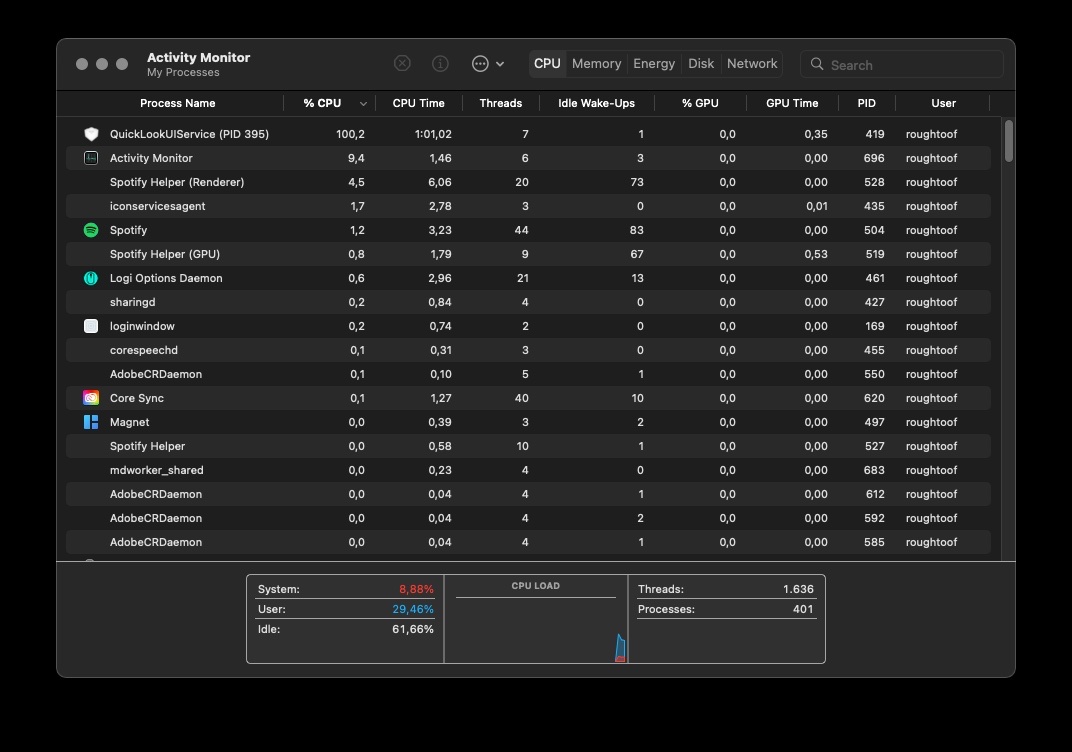Click the Logi Options Daemon icon
The width and height of the screenshot is (1072, 752).
tap(91, 278)
